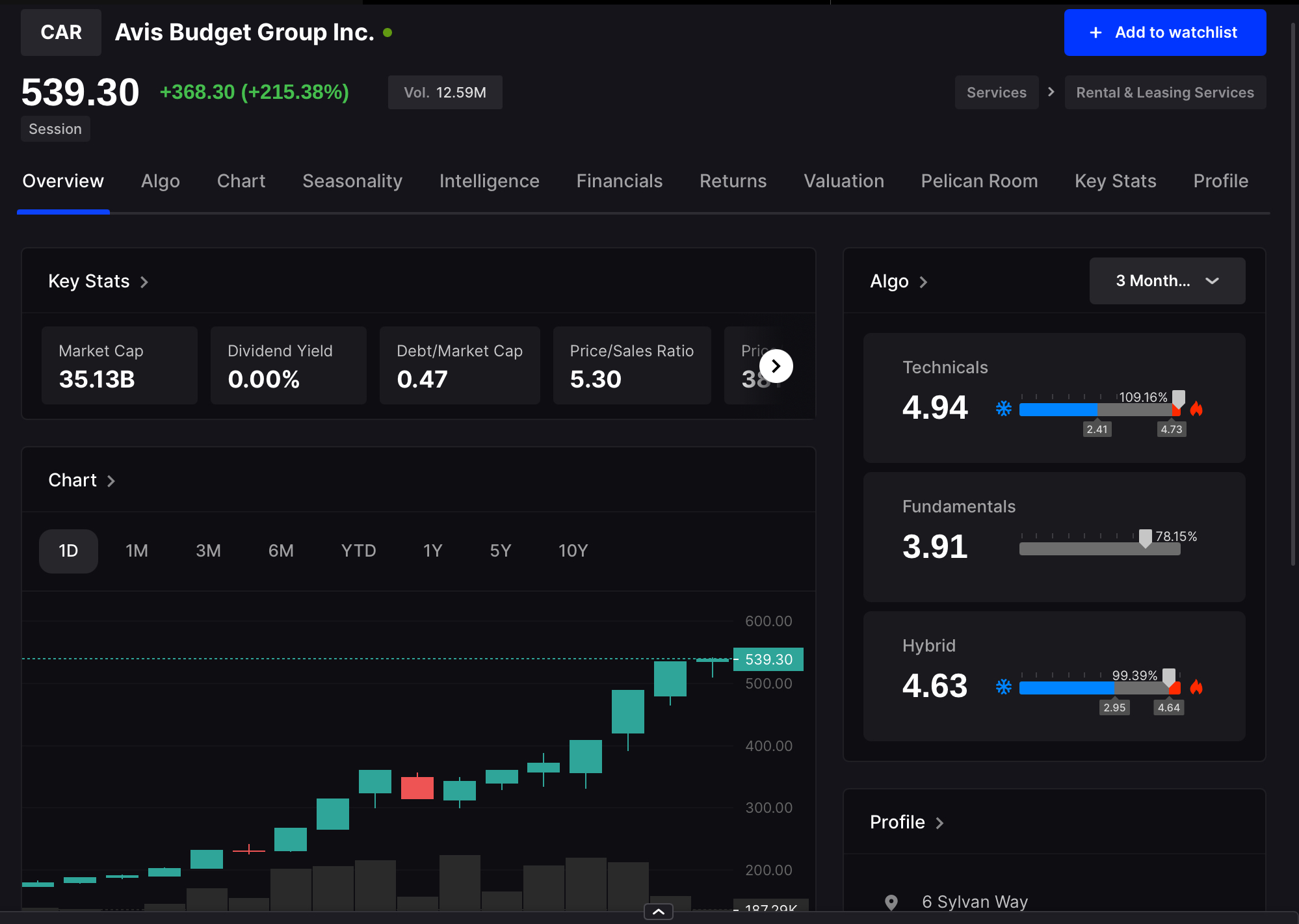Screen dimensions: 1299x924
Task: Click the plus icon on Add to watchlist
Action: click(x=1096, y=33)
